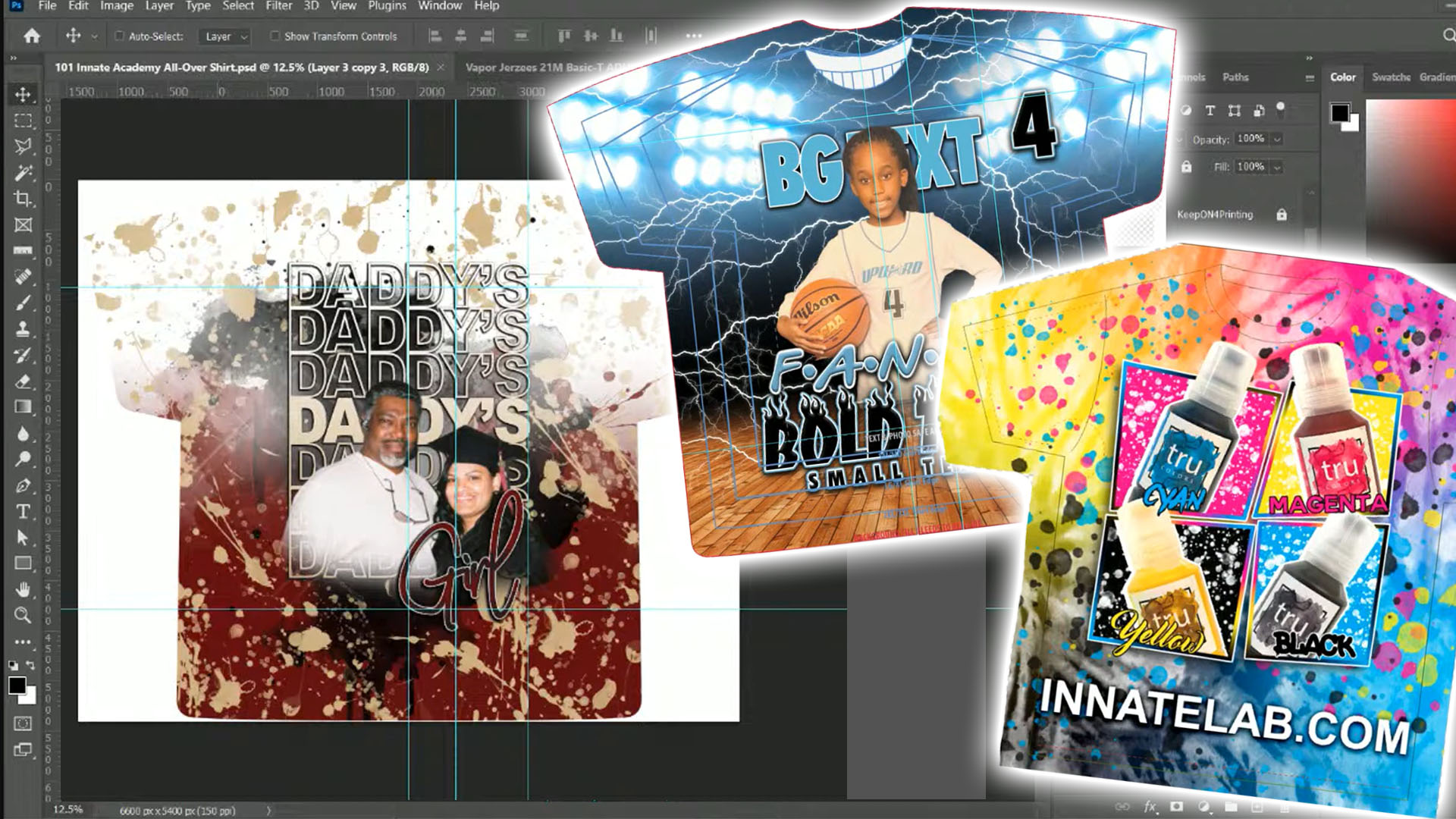
Task: Select the Hand tool
Action: (23, 589)
